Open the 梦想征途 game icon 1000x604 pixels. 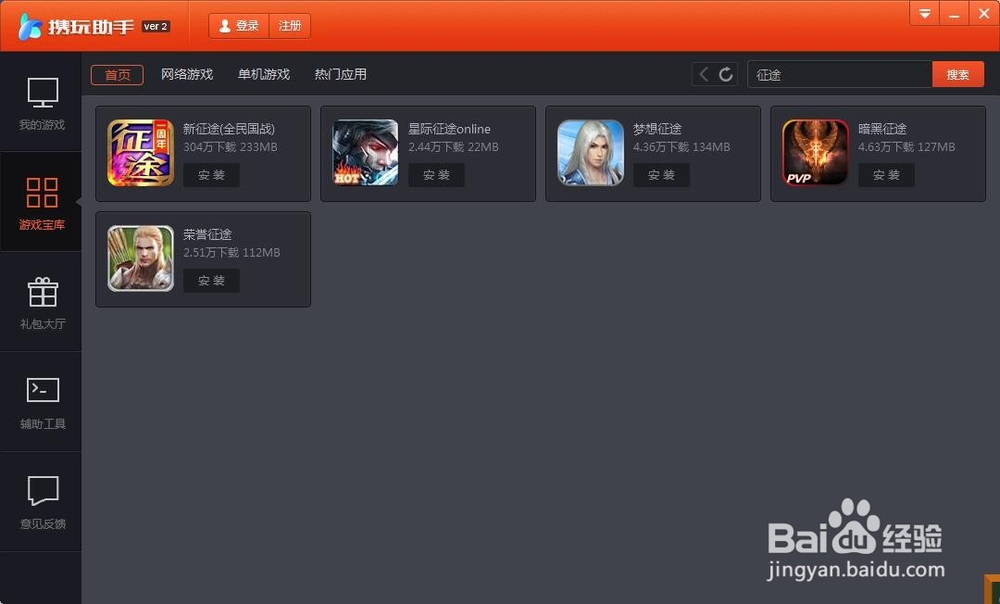(591, 153)
